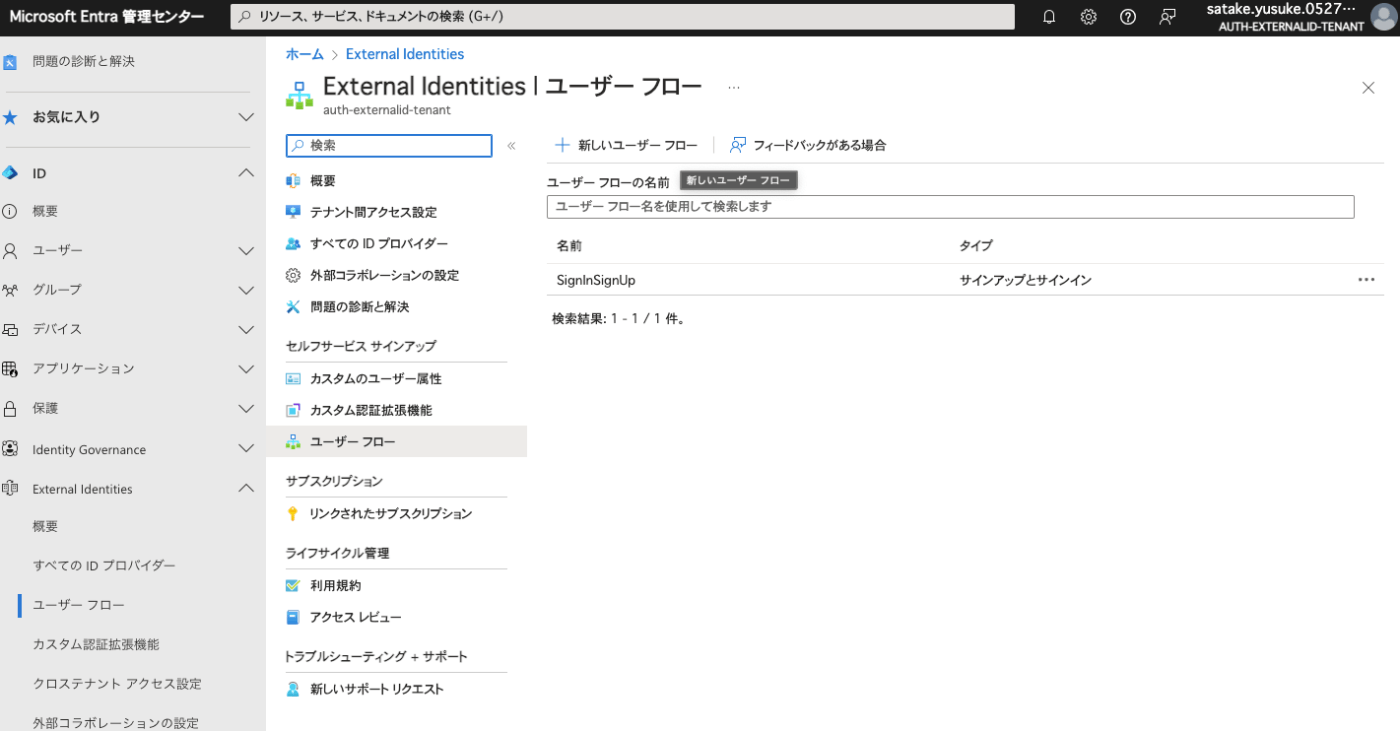Image resolution: width=1400 pixels, height=731 pixels.
Task: Click the カスタム認証拡張機能 icon in blade menu
Action: click(293, 410)
